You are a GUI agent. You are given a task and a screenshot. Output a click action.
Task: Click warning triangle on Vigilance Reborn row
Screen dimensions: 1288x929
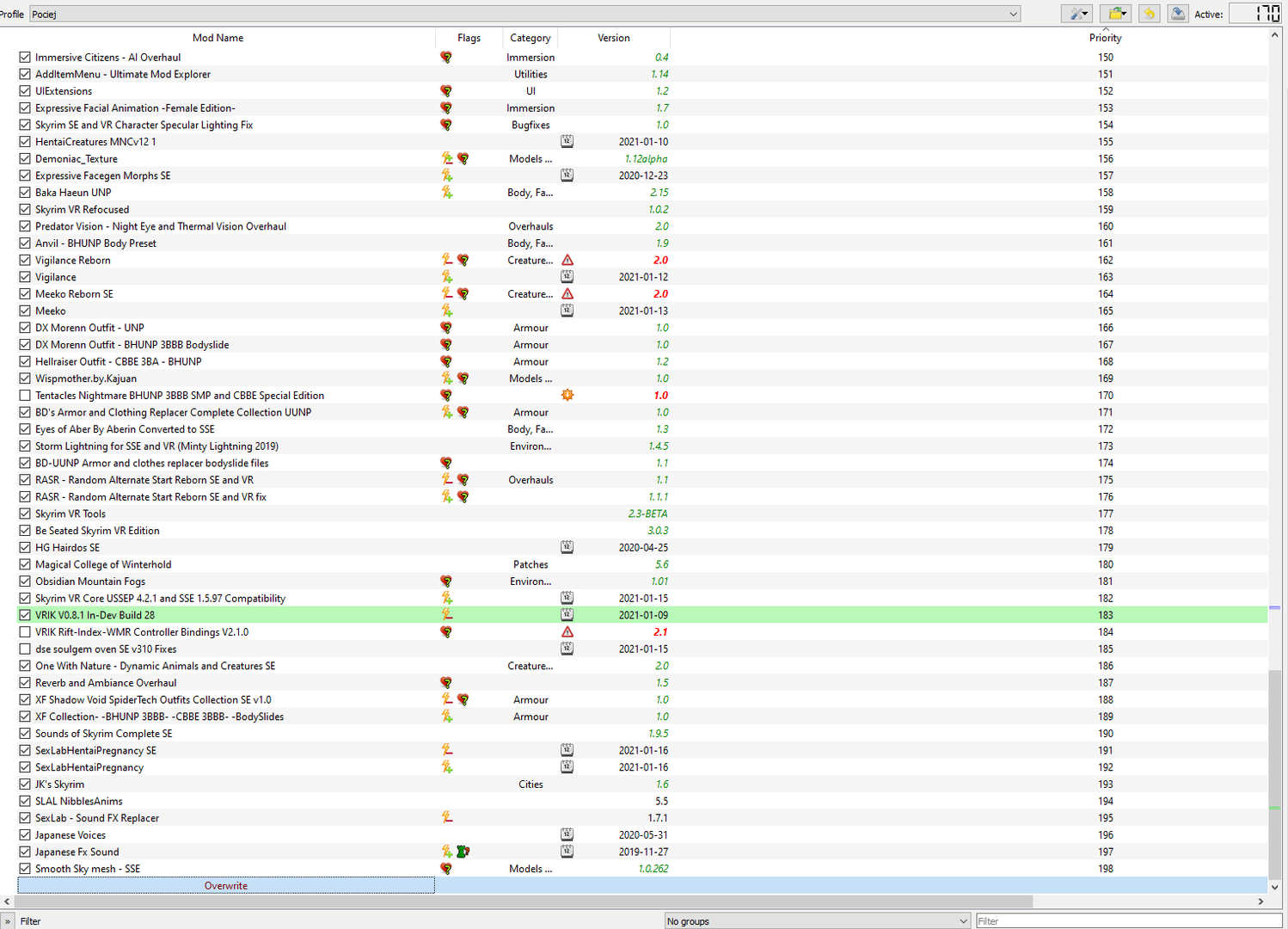point(567,260)
